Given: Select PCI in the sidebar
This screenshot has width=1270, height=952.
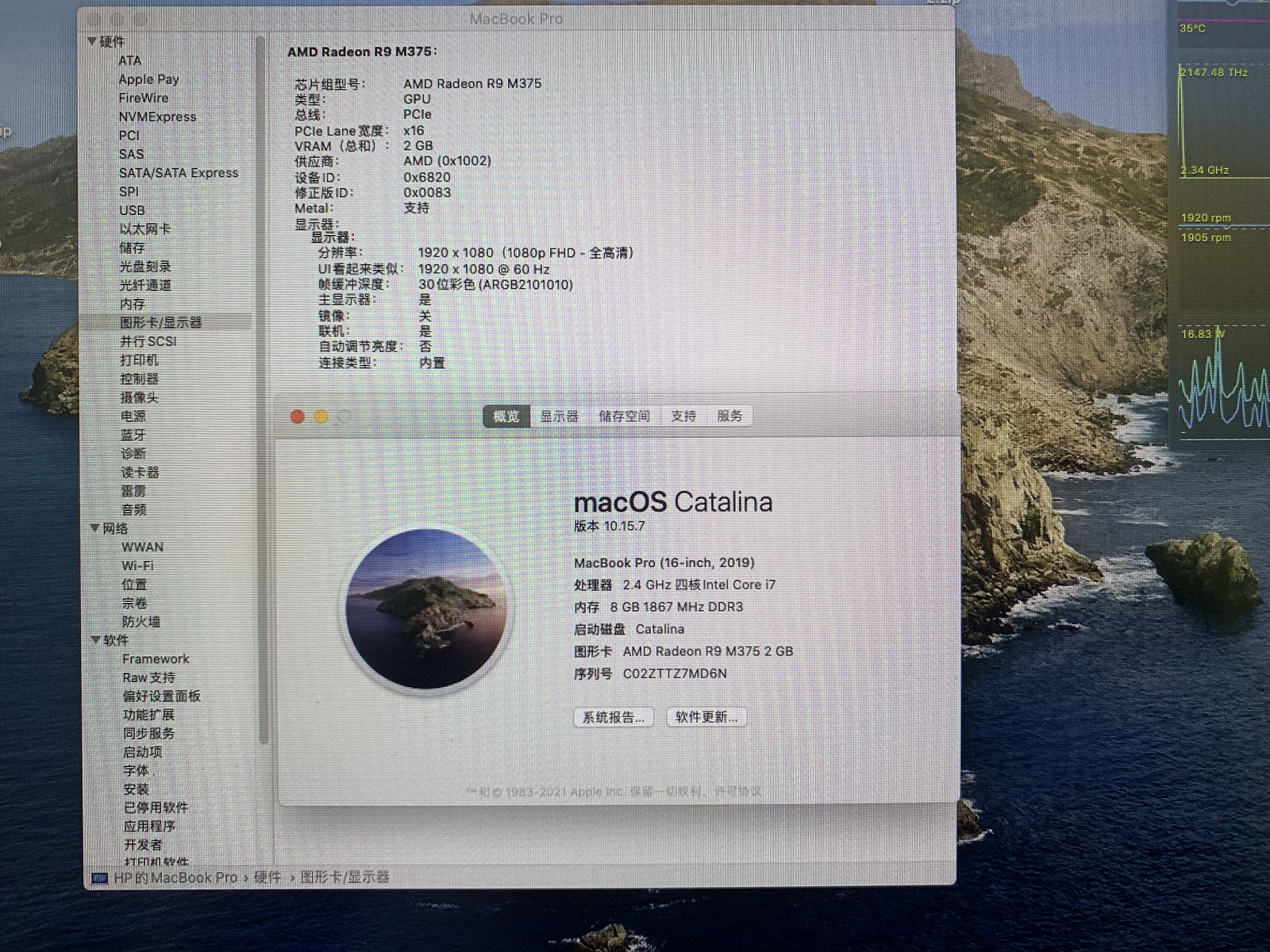Looking at the screenshot, I should point(129,135).
